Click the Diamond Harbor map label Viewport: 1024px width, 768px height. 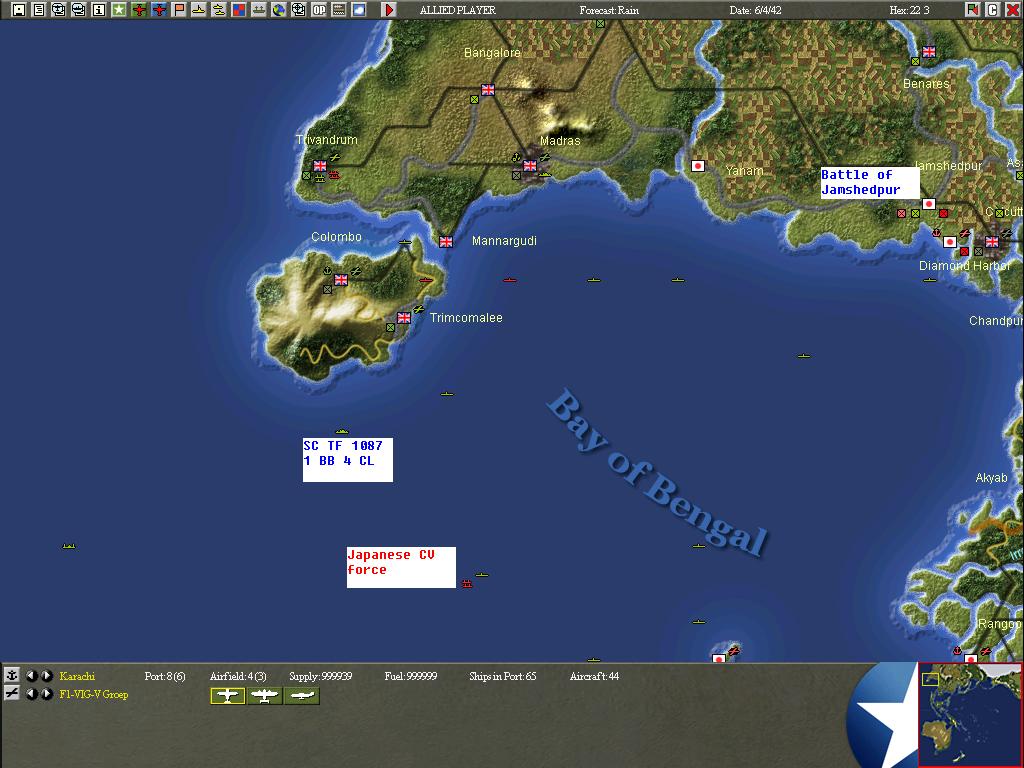click(x=965, y=265)
